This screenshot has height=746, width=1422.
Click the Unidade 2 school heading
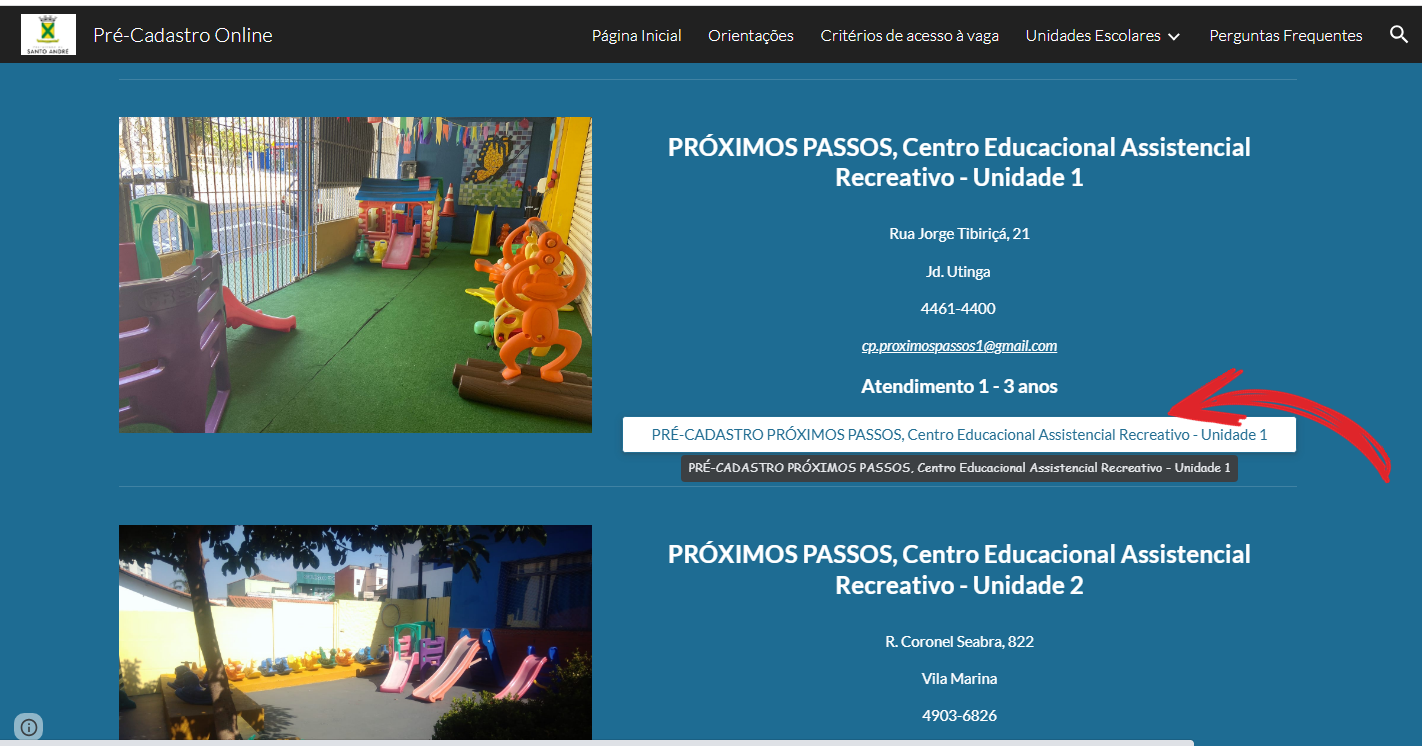click(959, 569)
